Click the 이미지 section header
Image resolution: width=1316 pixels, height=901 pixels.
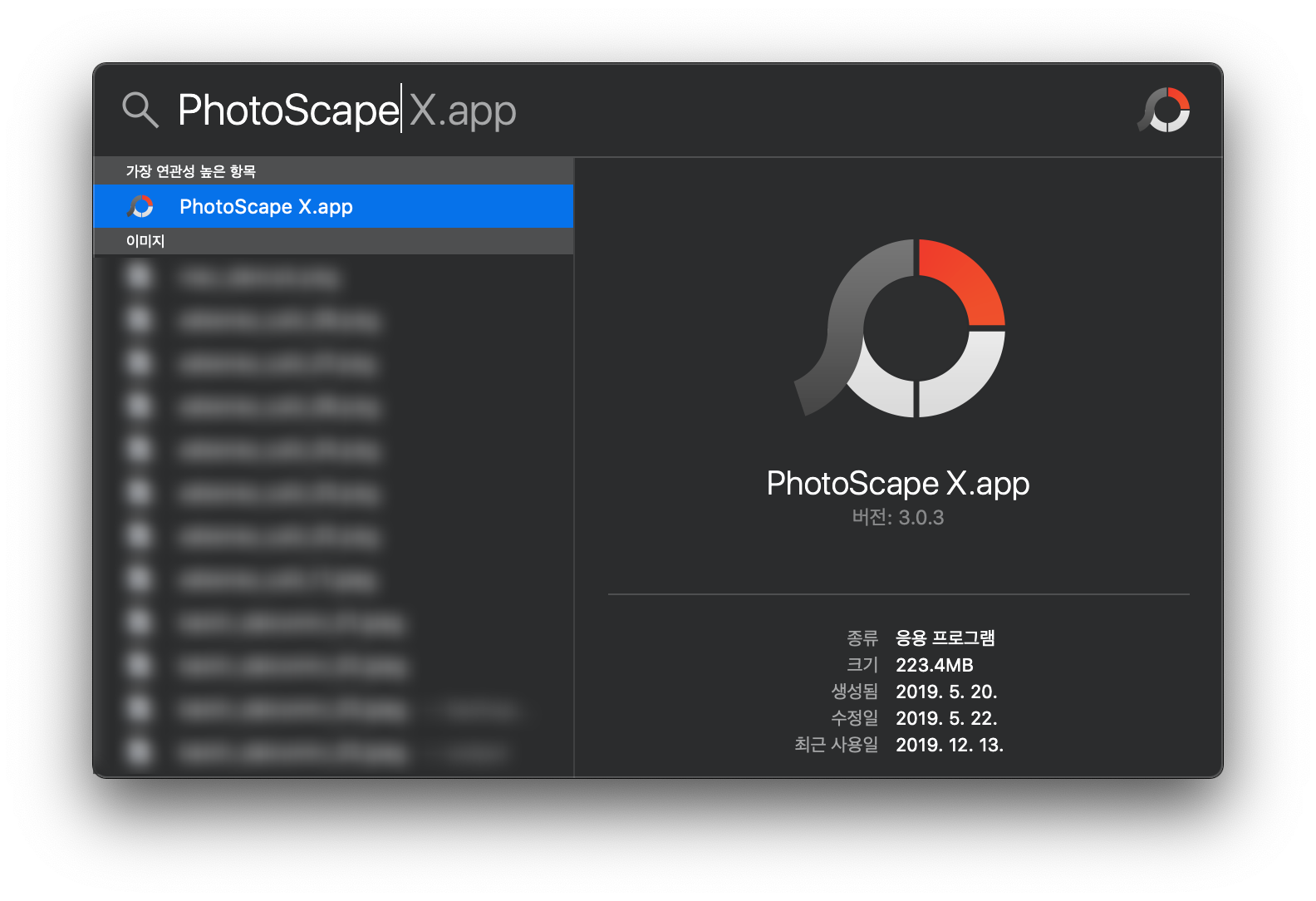tap(333, 241)
